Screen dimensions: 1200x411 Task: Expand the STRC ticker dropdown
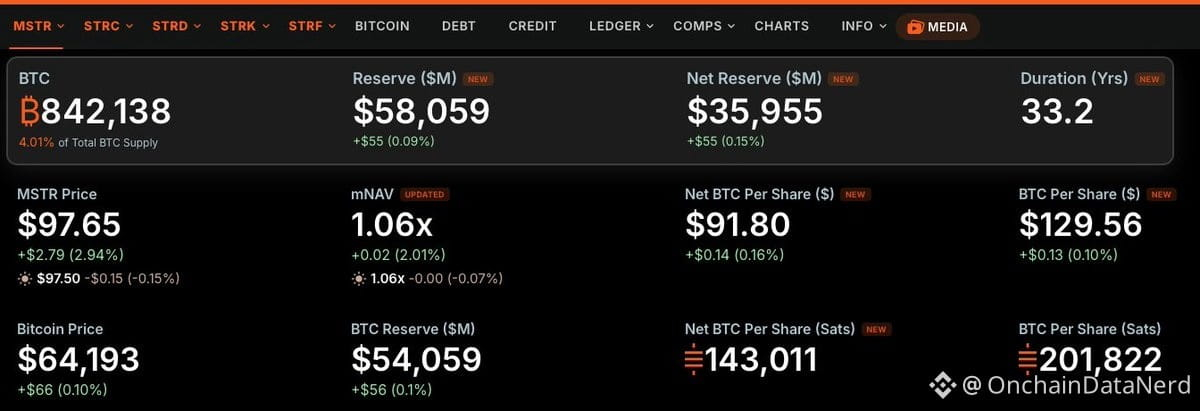pyautogui.click(x=108, y=26)
